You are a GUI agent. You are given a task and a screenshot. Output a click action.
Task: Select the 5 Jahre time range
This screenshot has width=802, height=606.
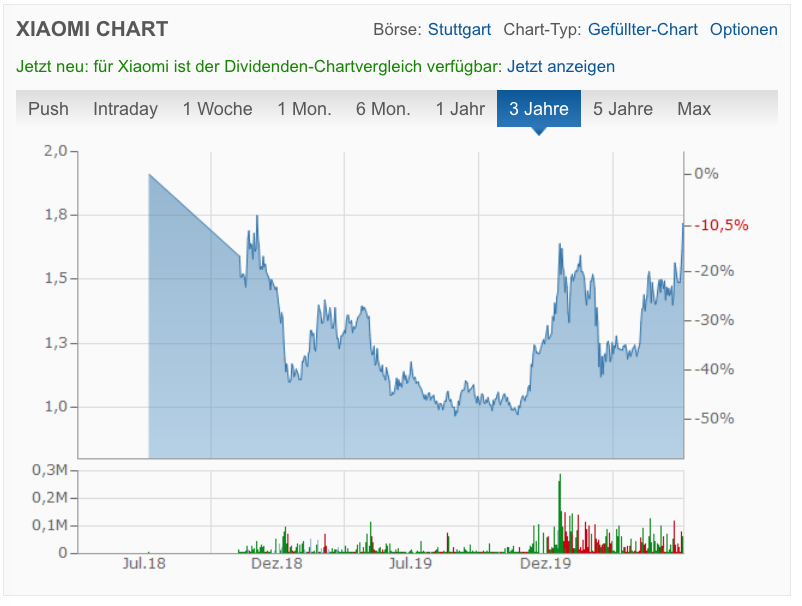tap(622, 109)
